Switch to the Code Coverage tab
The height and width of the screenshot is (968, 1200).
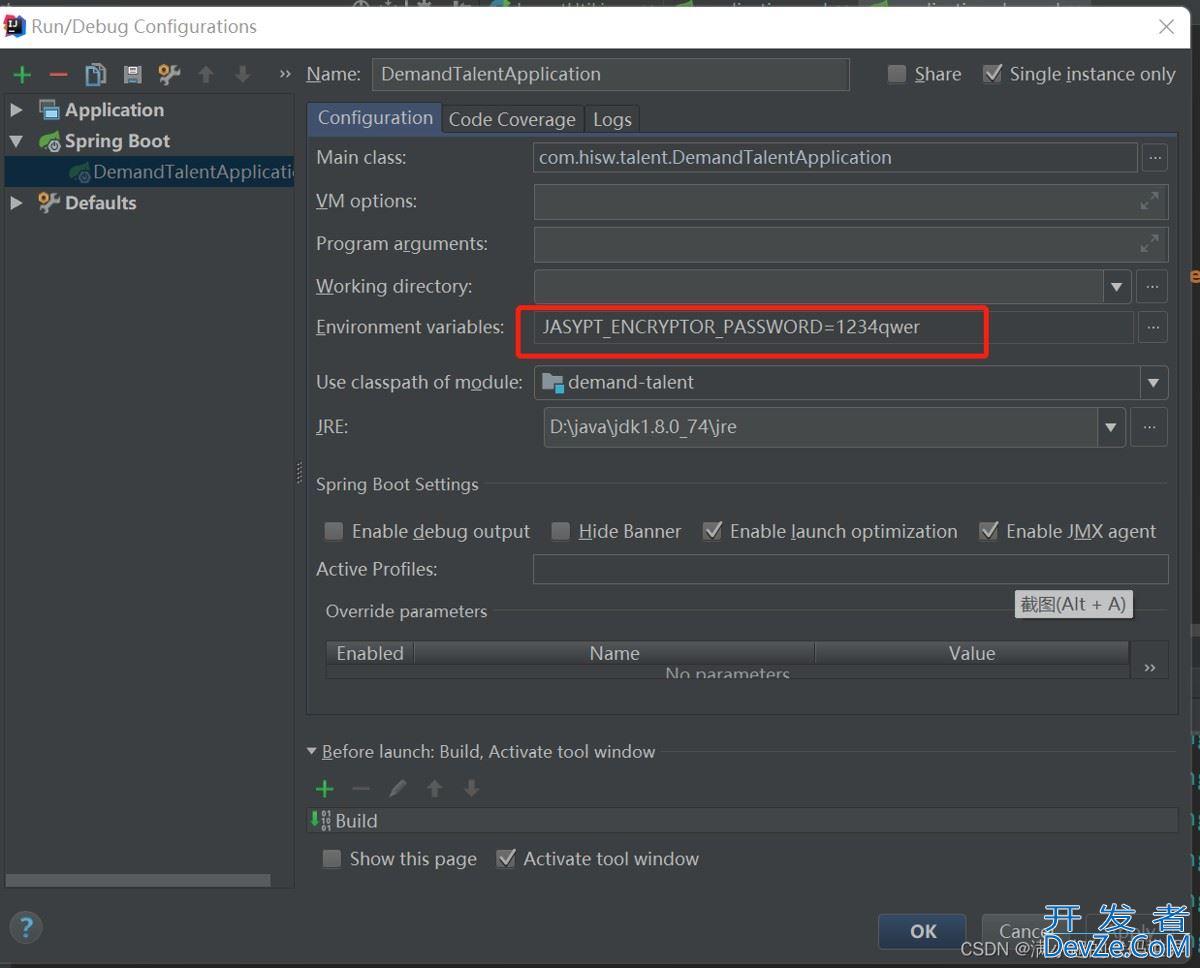click(511, 119)
